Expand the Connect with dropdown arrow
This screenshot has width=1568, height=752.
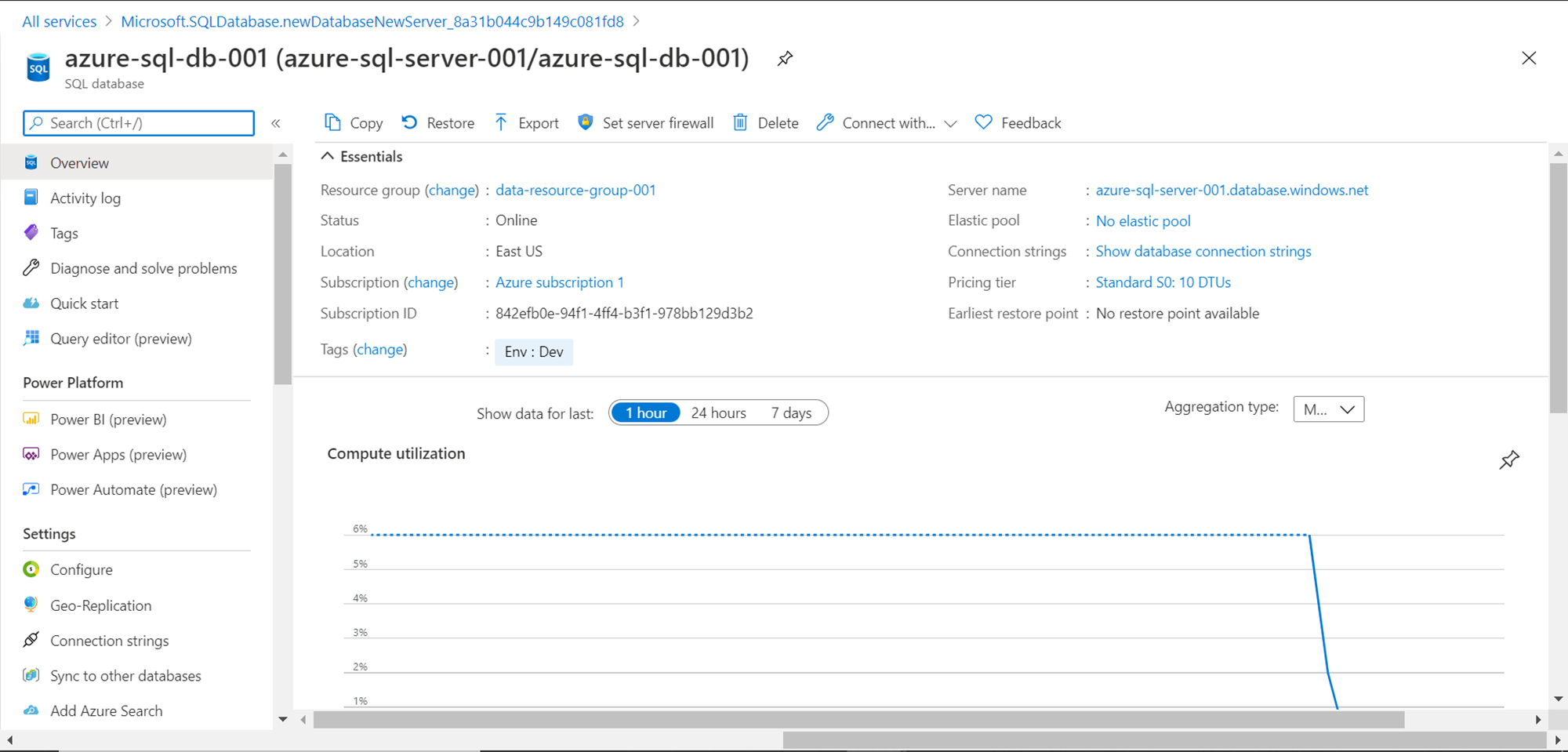[x=950, y=124]
